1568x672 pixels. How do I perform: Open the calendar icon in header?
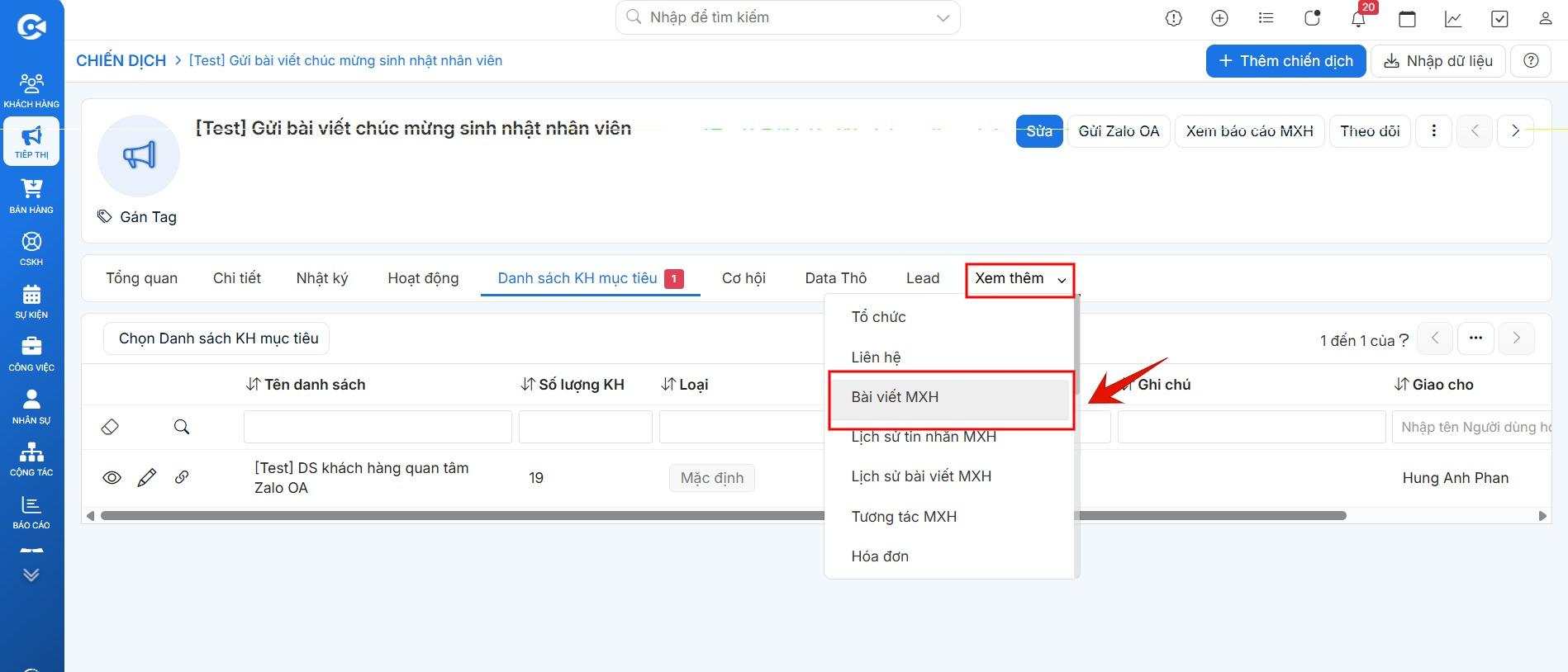click(x=1407, y=18)
